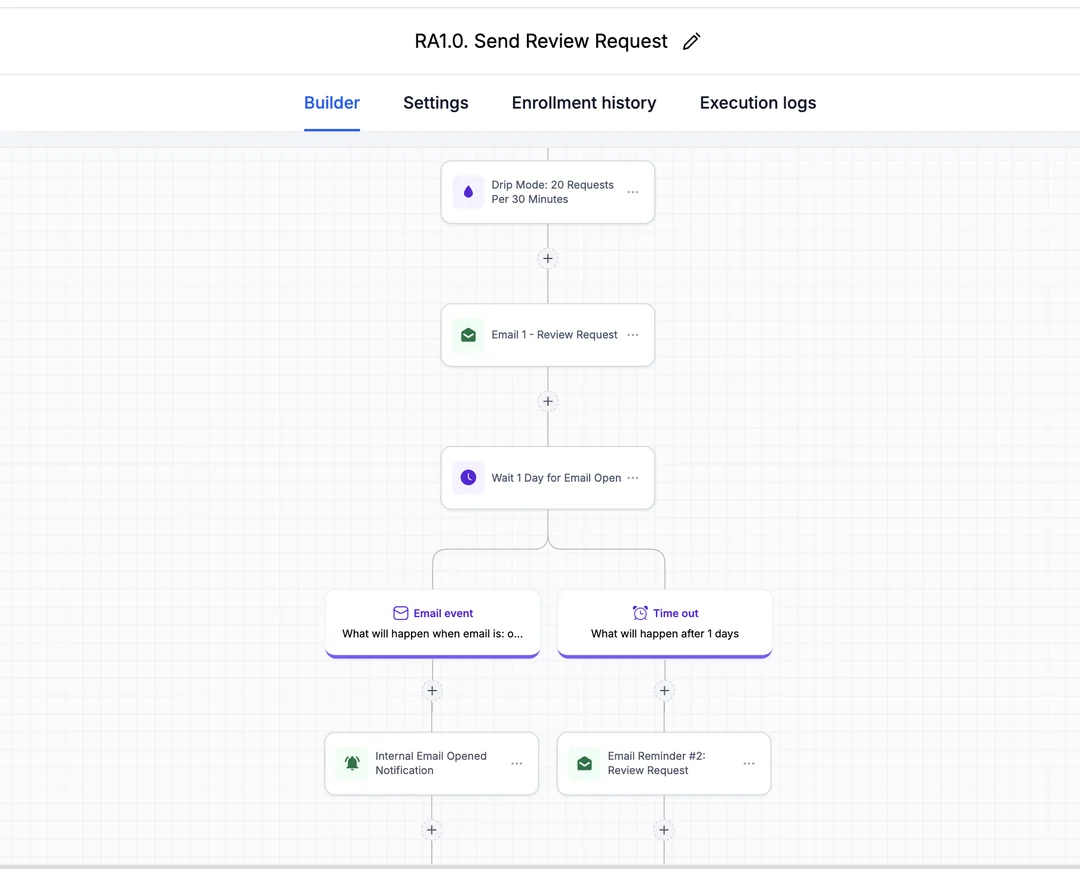Switch to the Builder tab
This screenshot has width=1080, height=869.
coord(332,103)
